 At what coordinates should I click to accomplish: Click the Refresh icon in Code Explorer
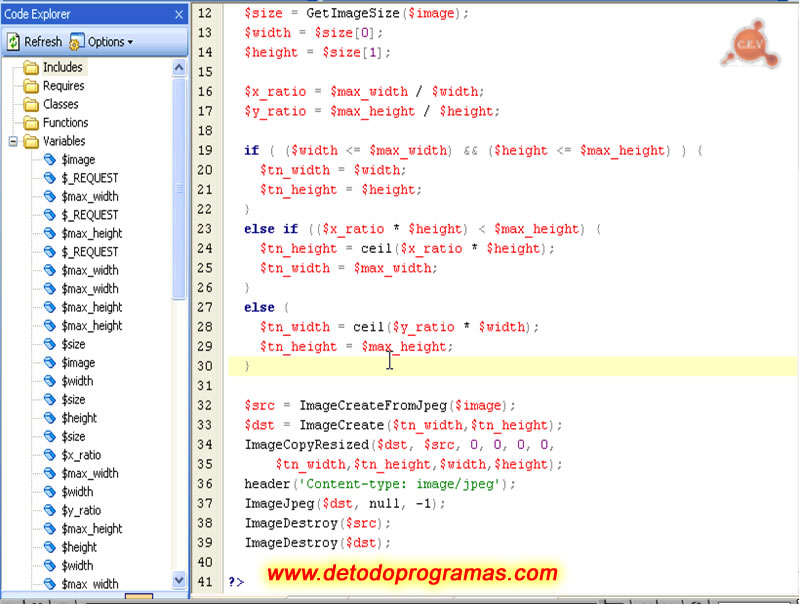click(12, 42)
